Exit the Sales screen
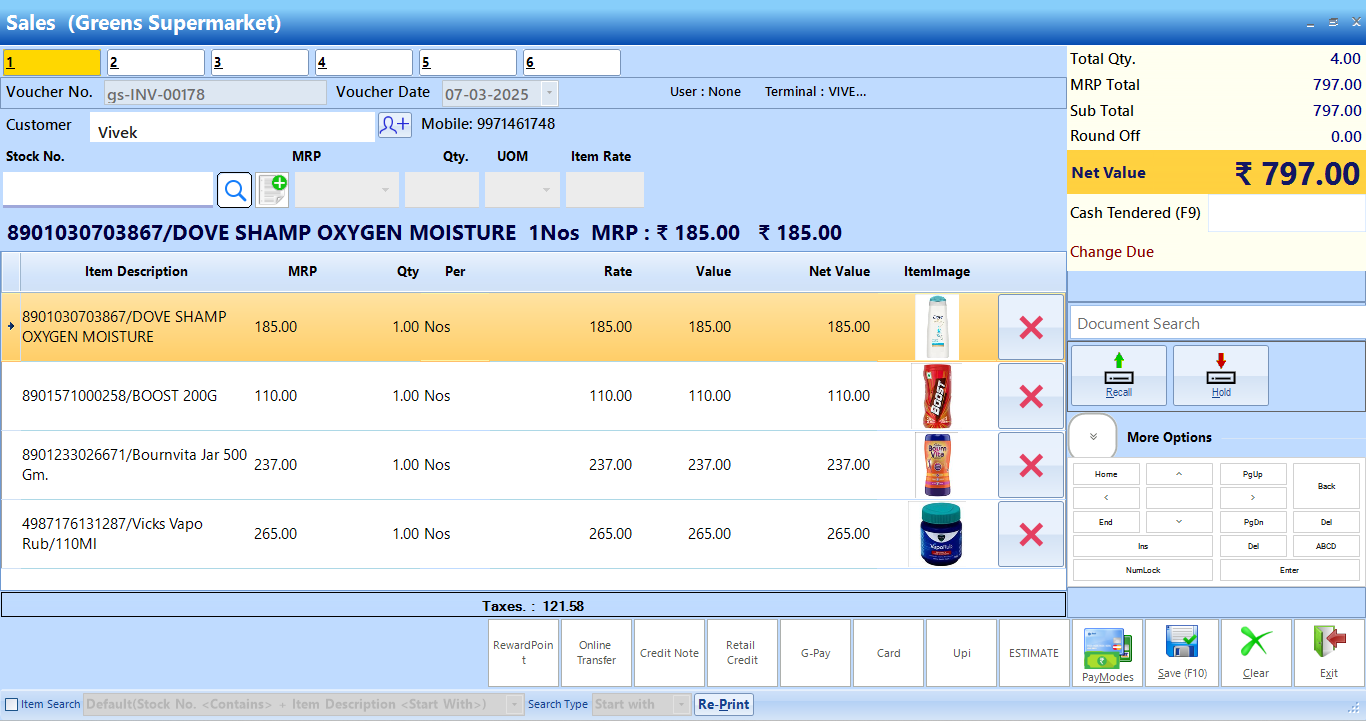 click(1329, 653)
